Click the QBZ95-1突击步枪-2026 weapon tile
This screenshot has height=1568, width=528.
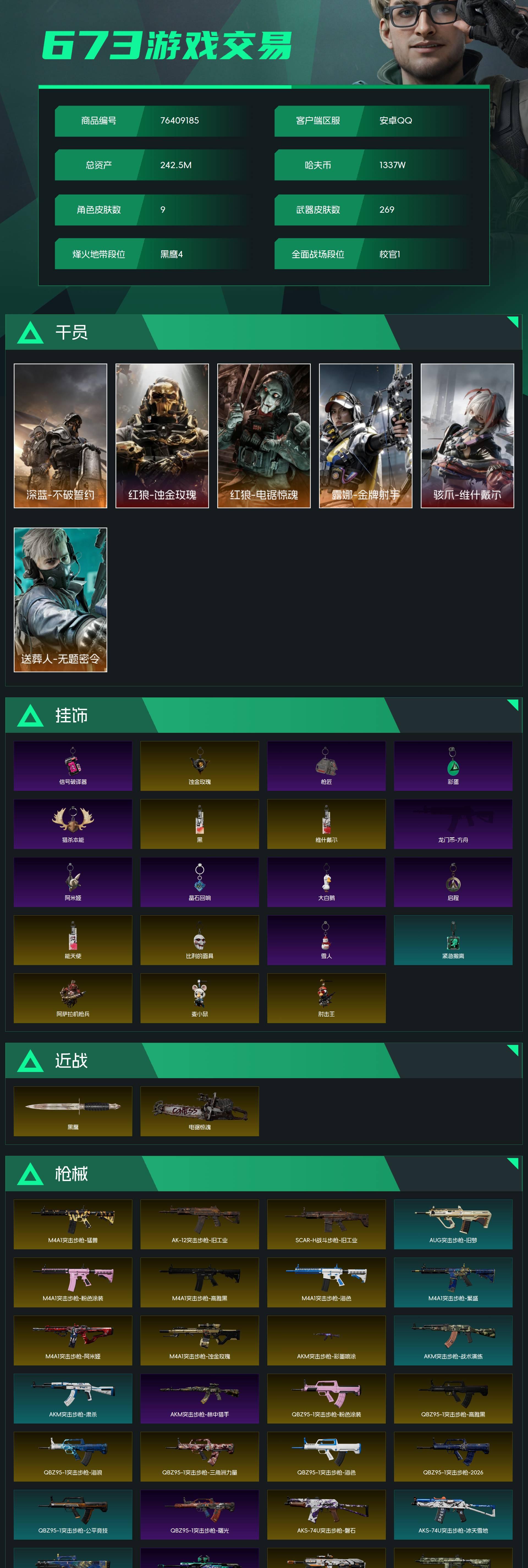(x=453, y=1457)
